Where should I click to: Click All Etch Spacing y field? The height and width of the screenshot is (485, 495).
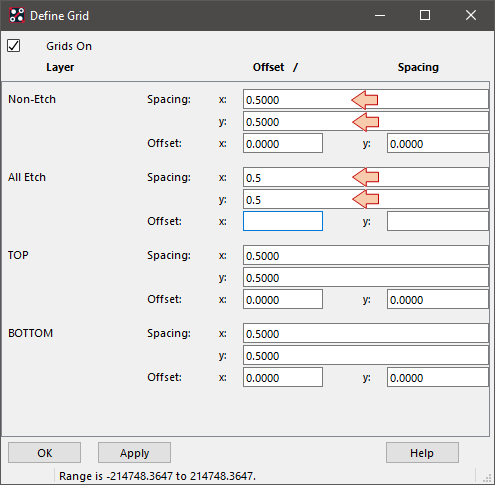pos(366,199)
